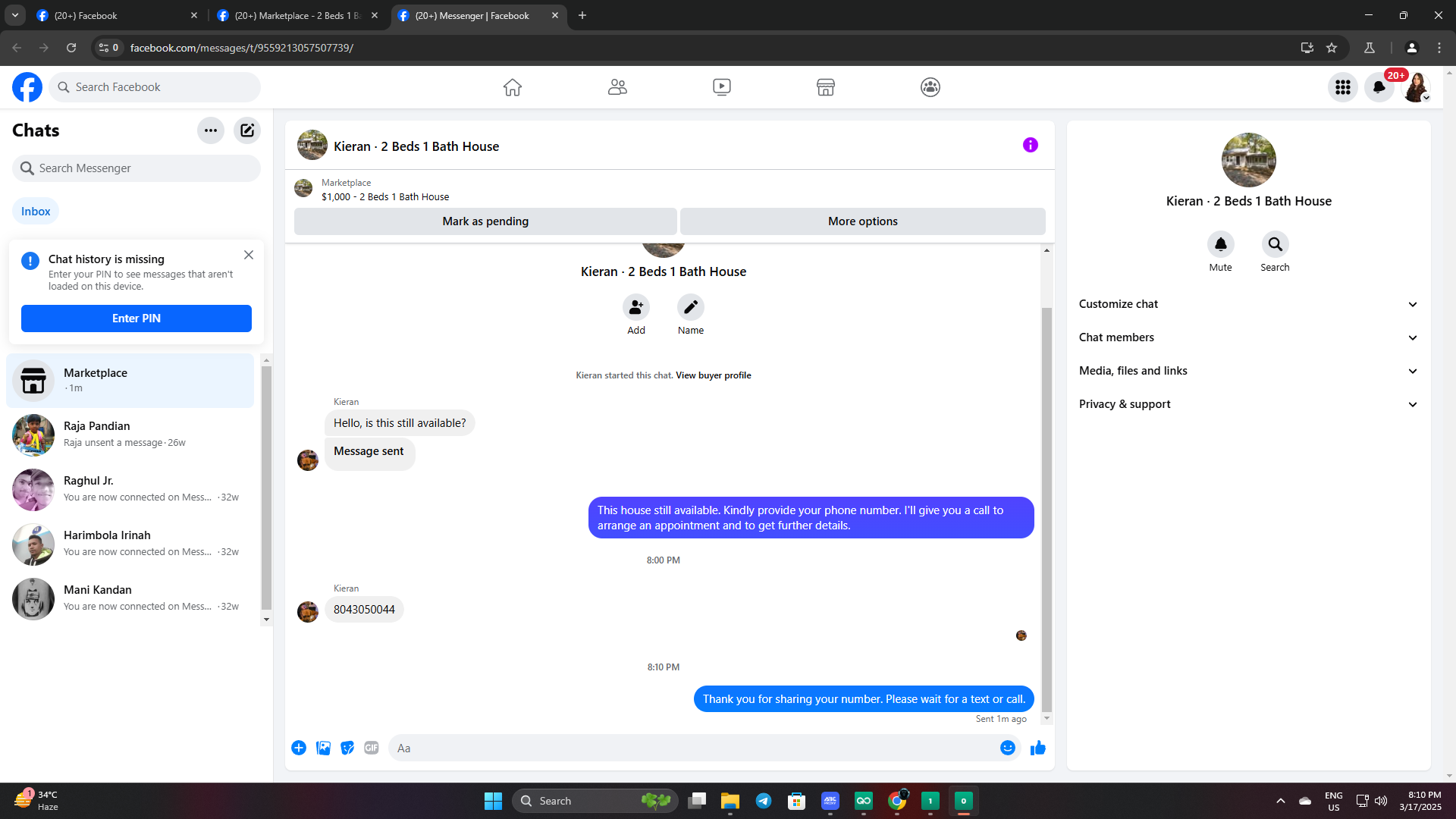1456x819 pixels.
Task: Open the Friends icon in the top navigation
Action: click(x=617, y=87)
